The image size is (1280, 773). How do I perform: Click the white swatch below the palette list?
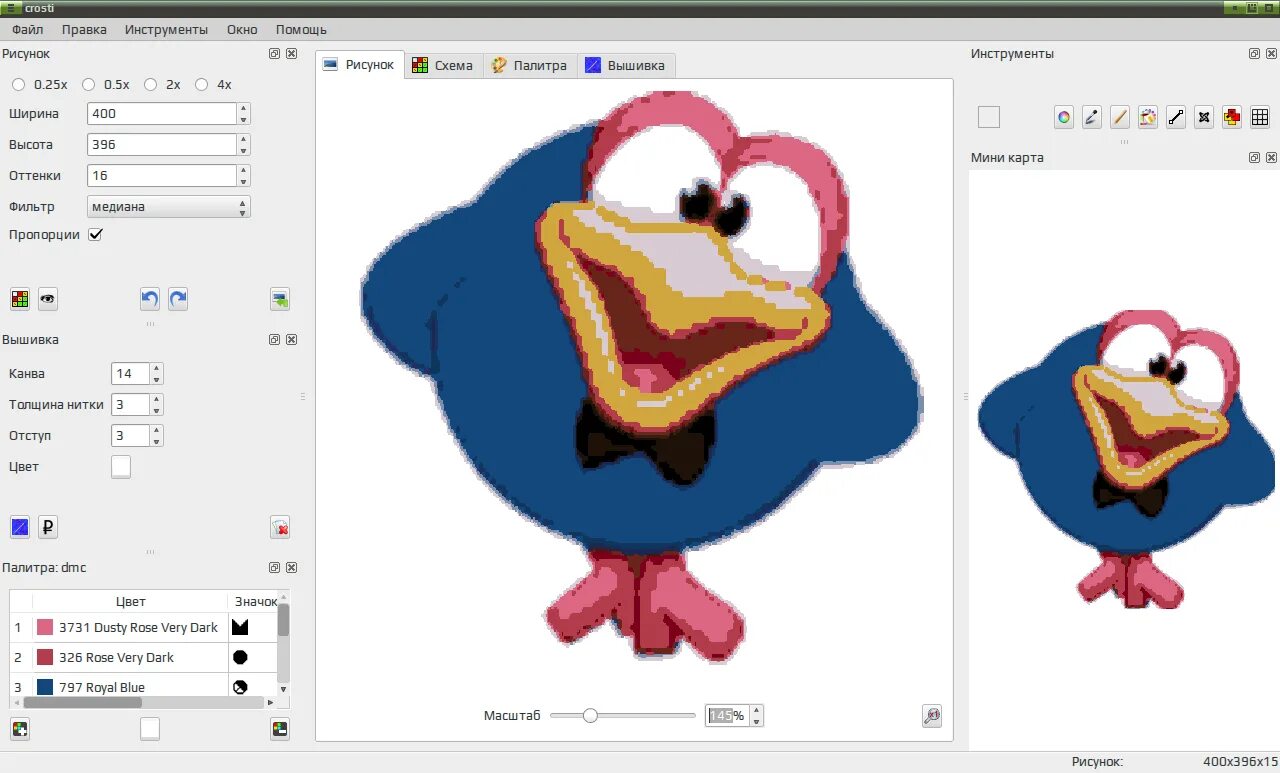(150, 729)
